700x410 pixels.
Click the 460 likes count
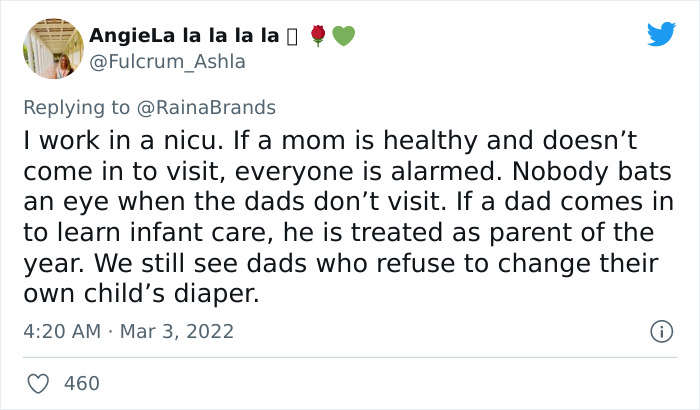(82, 383)
